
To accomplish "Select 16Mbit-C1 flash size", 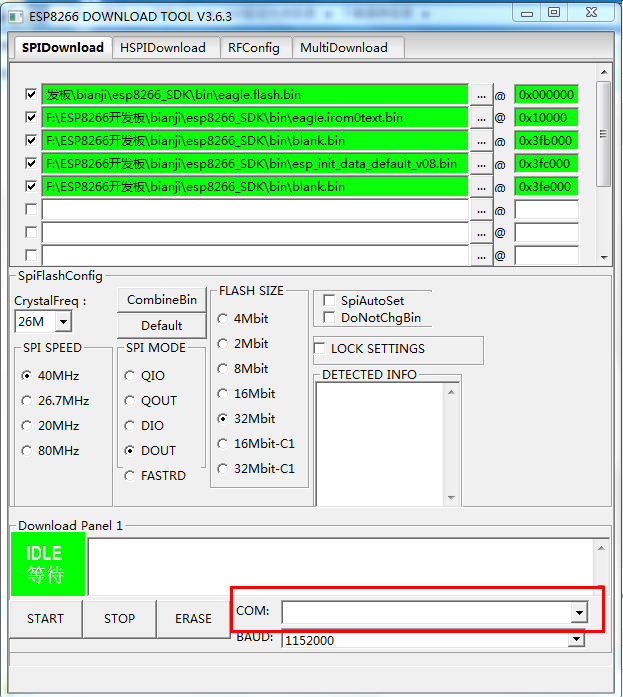I will 223,444.
